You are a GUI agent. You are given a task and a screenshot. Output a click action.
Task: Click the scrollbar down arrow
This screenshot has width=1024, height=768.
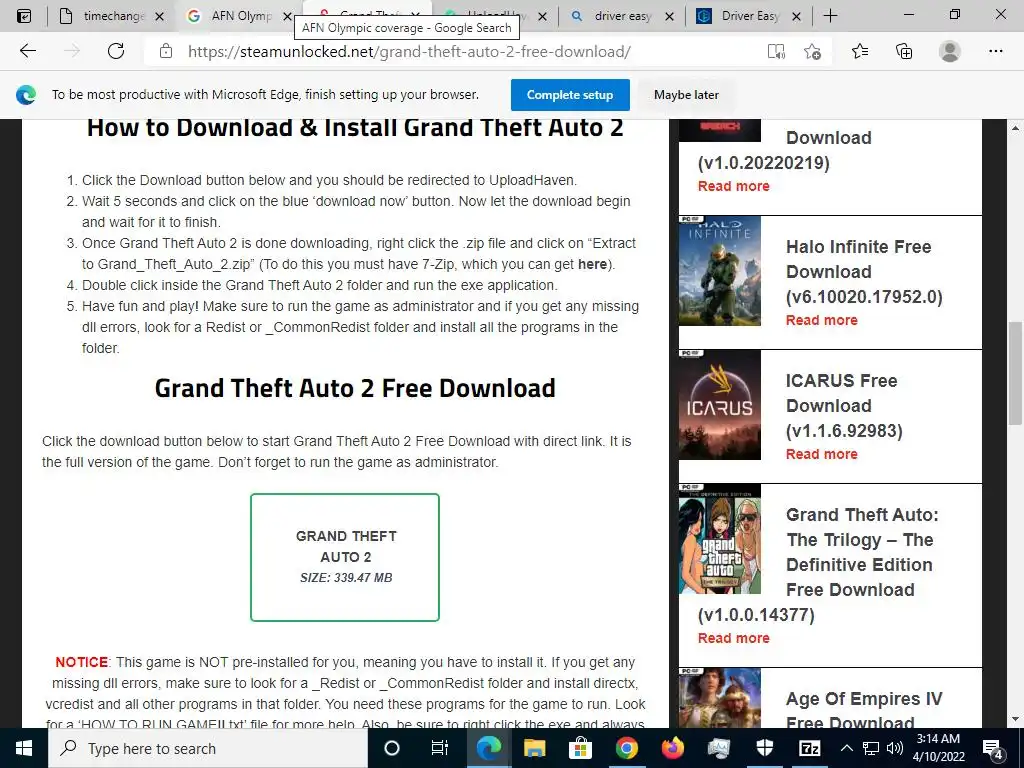[1016, 720]
